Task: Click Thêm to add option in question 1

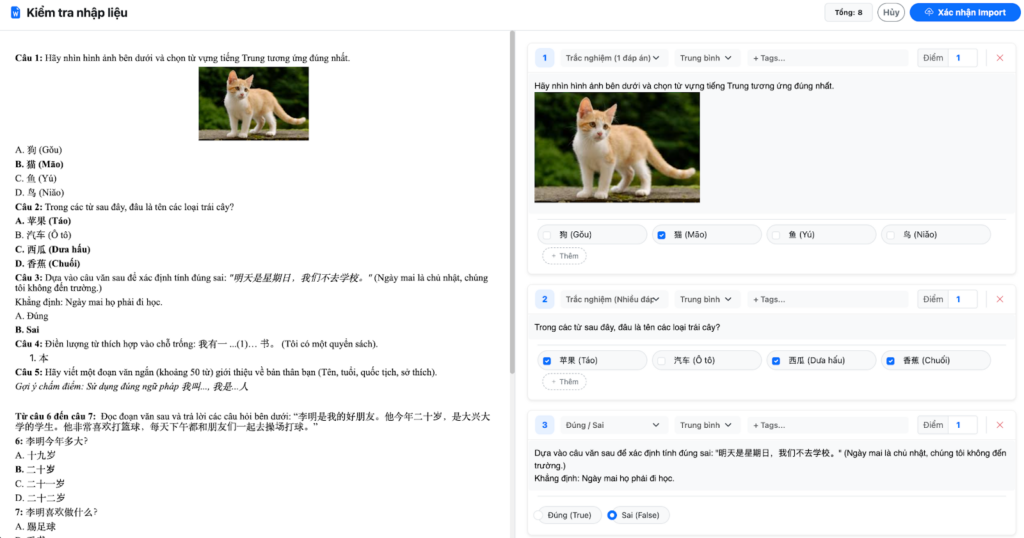Action: pyautogui.click(x=564, y=256)
